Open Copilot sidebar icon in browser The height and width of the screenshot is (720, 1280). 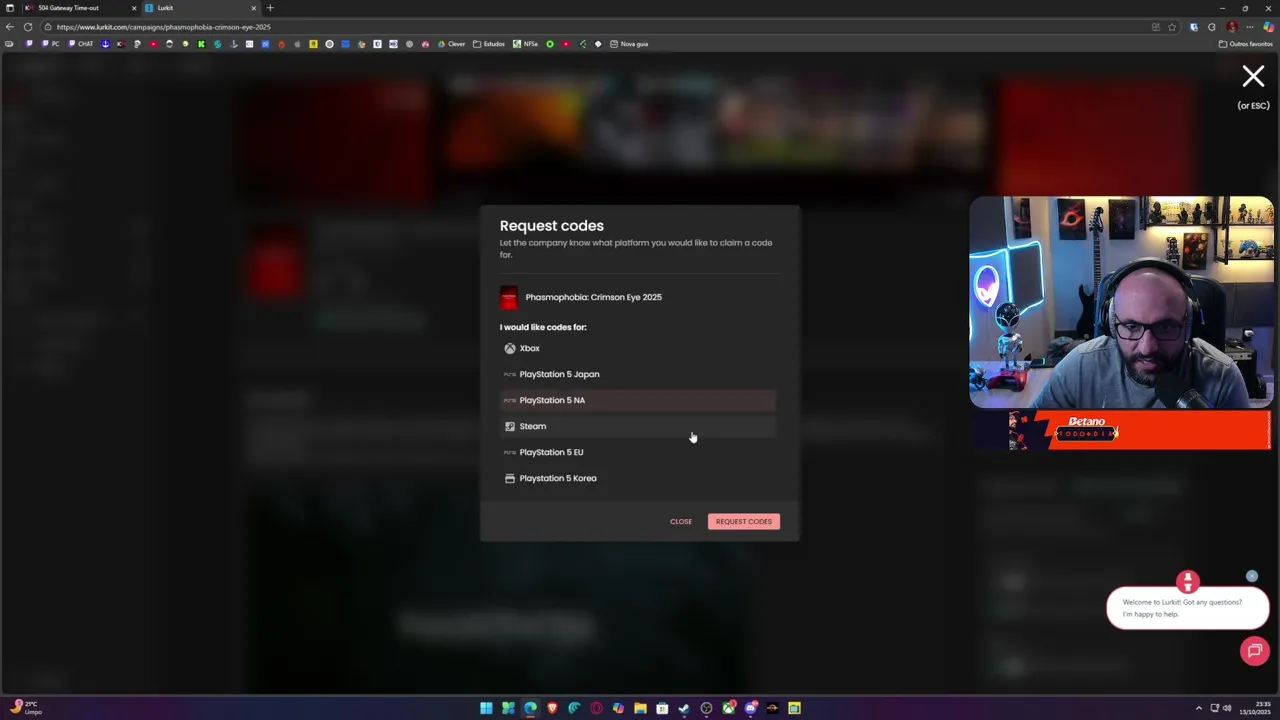tap(1268, 27)
